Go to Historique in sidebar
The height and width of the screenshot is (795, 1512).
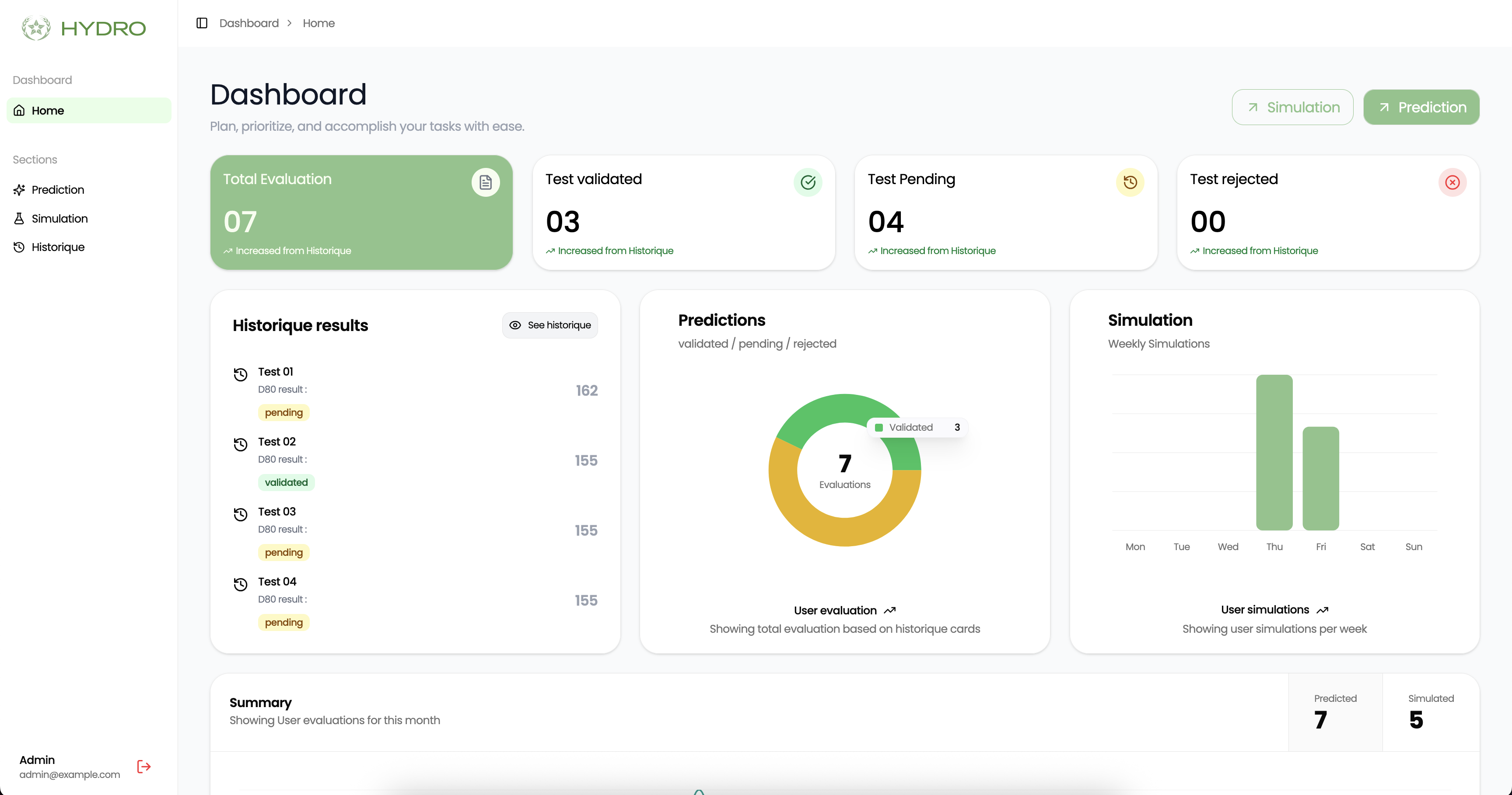pos(57,247)
